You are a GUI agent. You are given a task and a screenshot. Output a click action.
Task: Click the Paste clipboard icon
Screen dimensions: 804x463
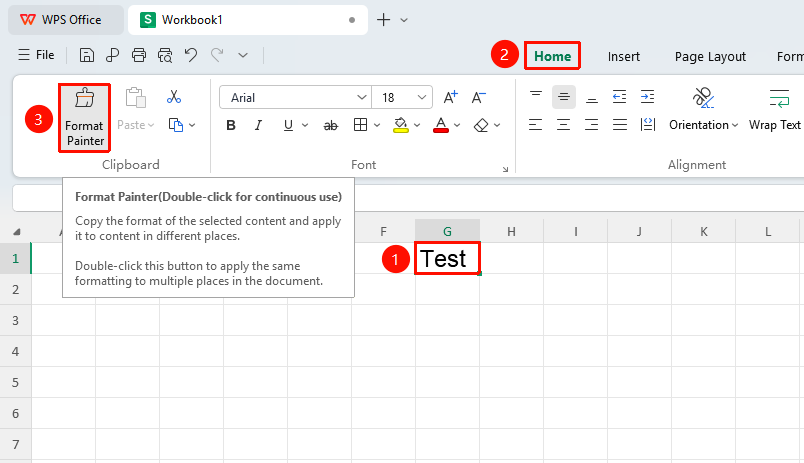136,97
